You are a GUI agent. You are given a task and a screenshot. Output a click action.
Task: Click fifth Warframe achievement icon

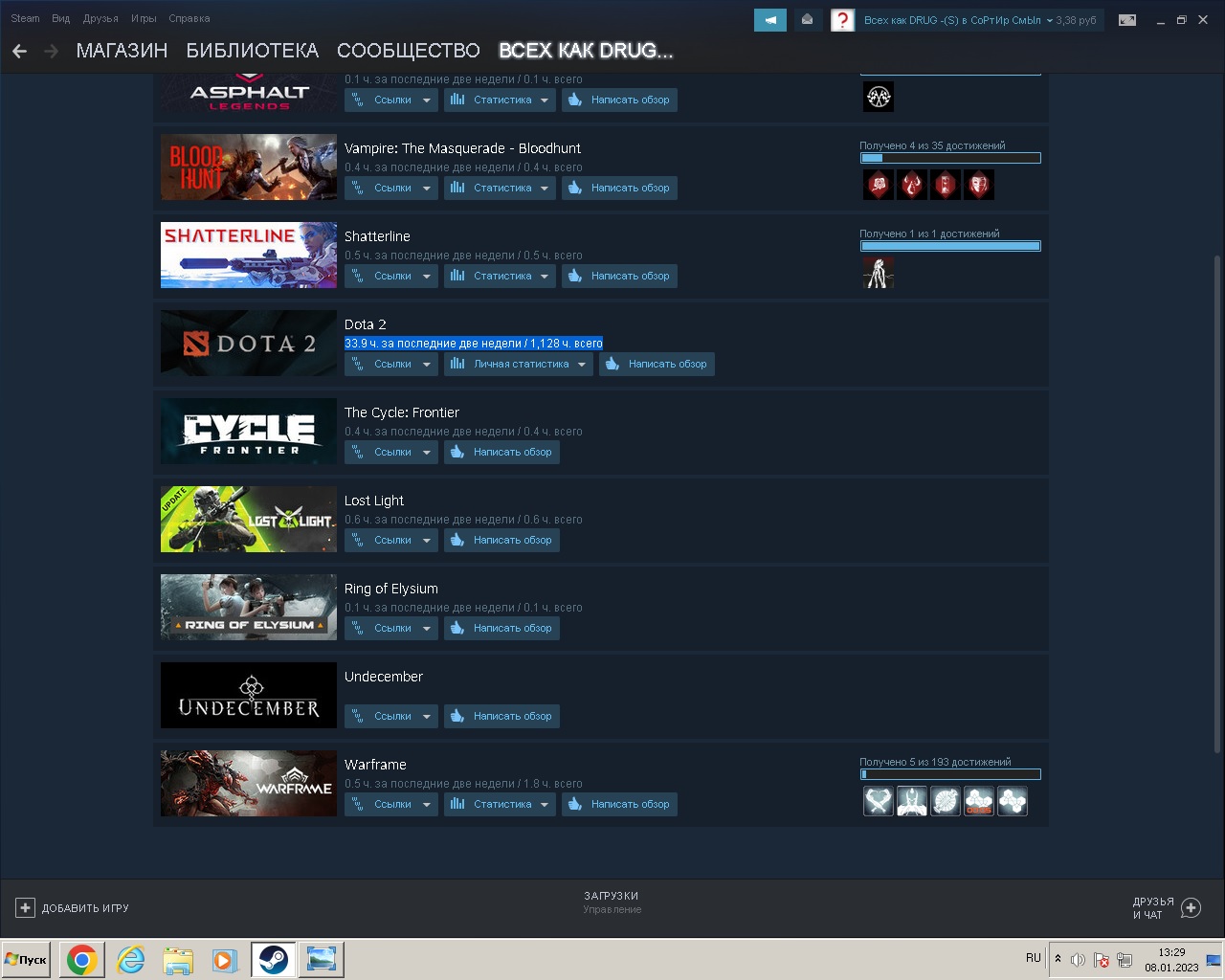[1013, 801]
